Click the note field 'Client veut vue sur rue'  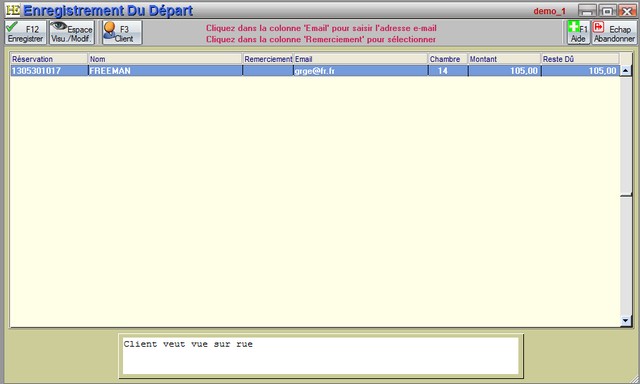pyautogui.click(x=320, y=355)
